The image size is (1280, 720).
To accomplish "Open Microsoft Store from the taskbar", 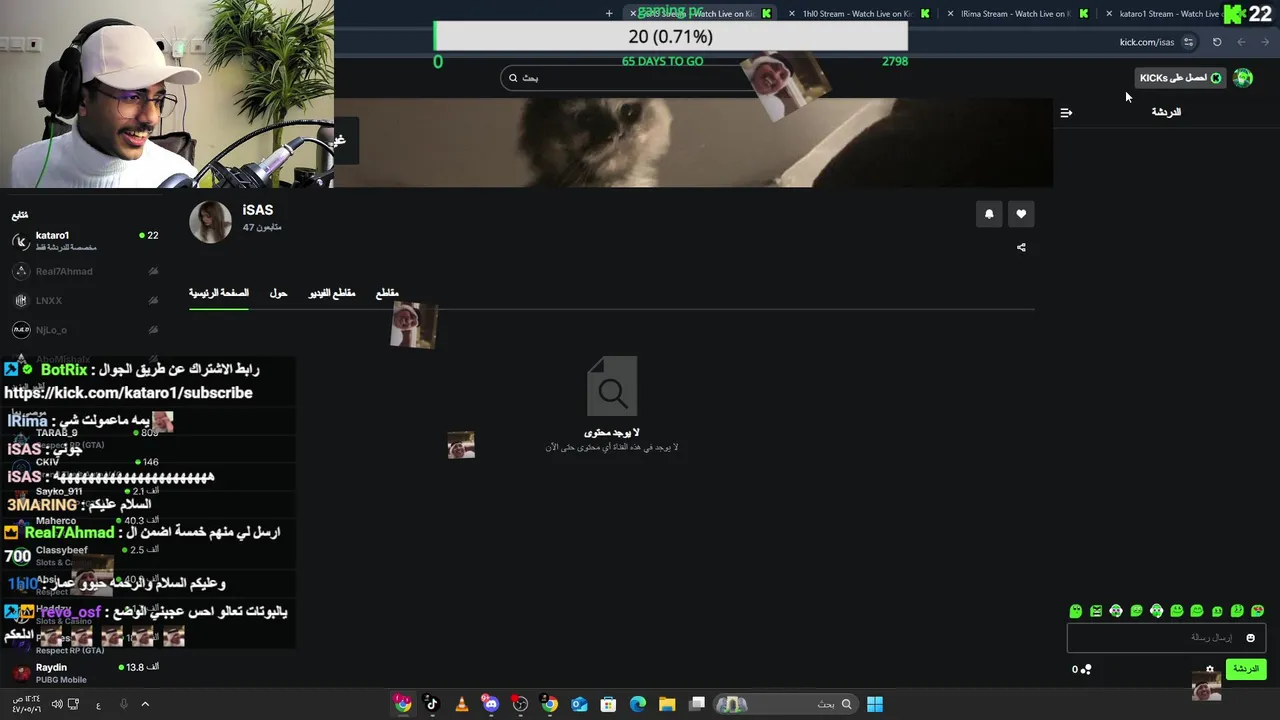I will click(608, 704).
